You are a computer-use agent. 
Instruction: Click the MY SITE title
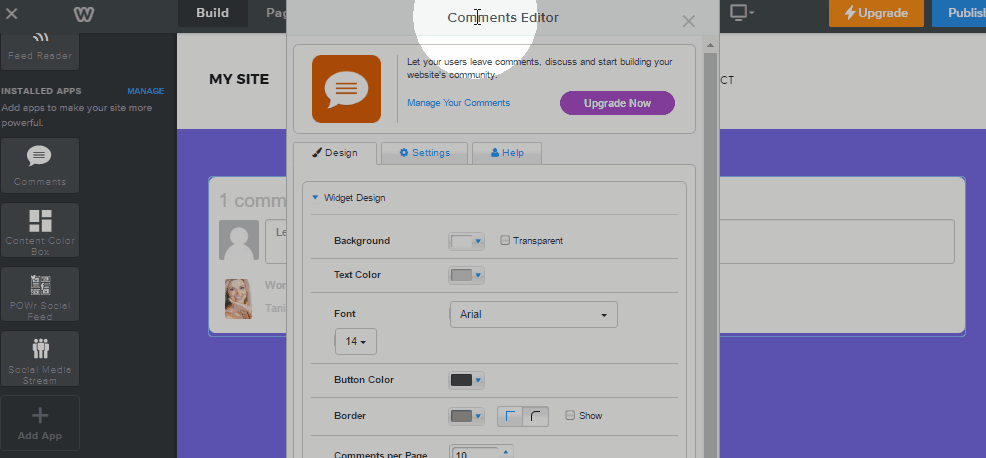pyautogui.click(x=239, y=79)
